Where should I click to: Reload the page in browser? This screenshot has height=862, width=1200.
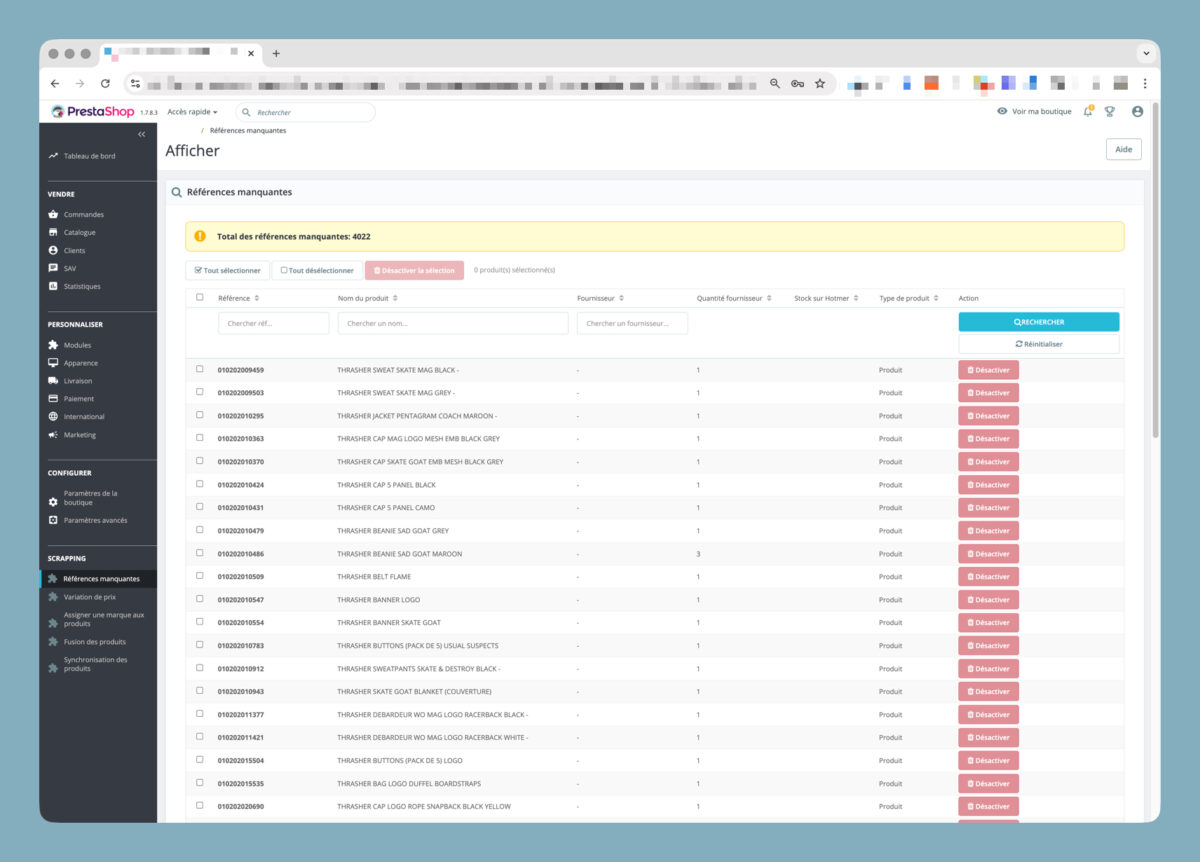(x=105, y=84)
